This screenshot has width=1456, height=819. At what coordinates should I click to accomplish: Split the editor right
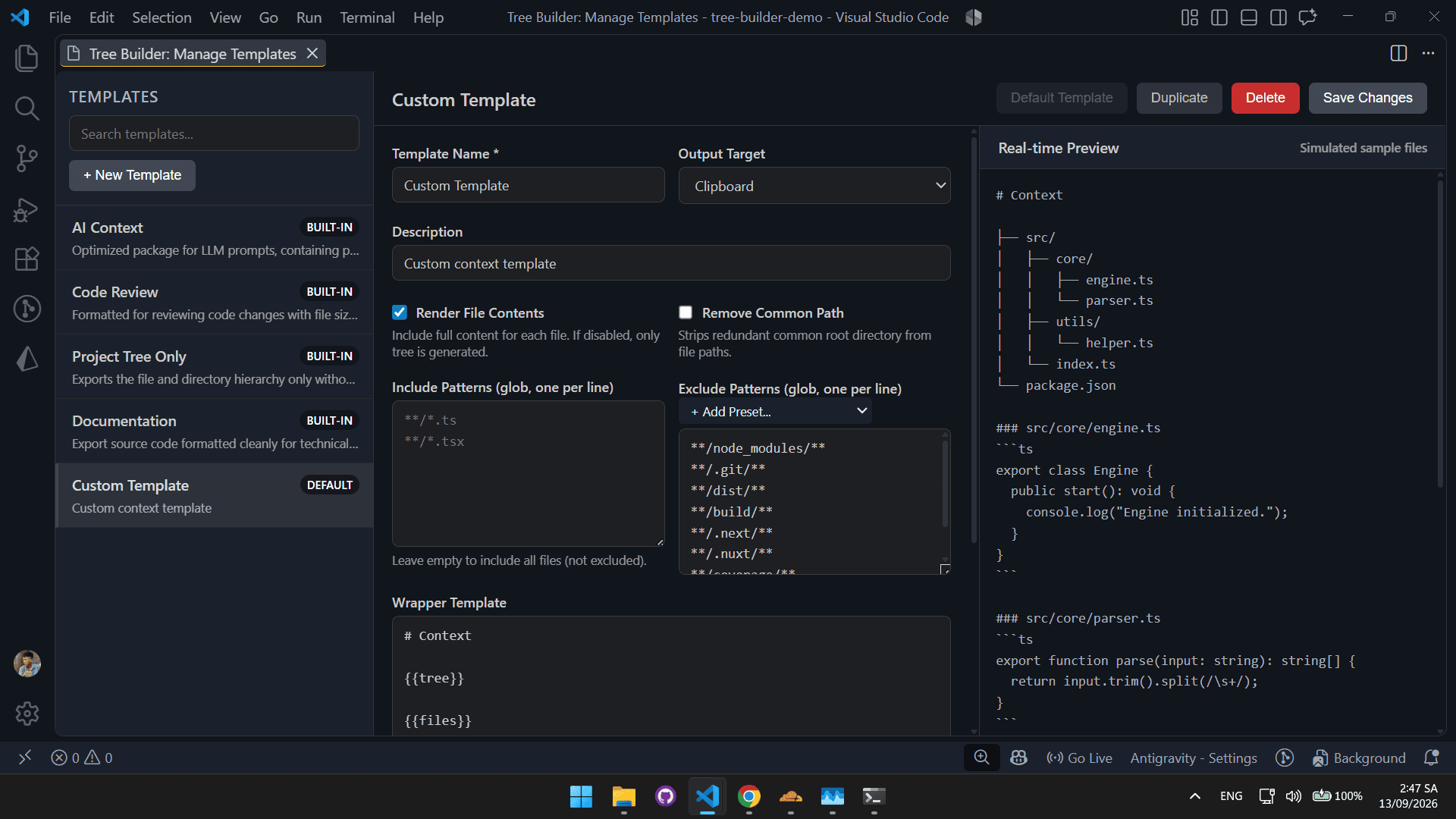1398,53
